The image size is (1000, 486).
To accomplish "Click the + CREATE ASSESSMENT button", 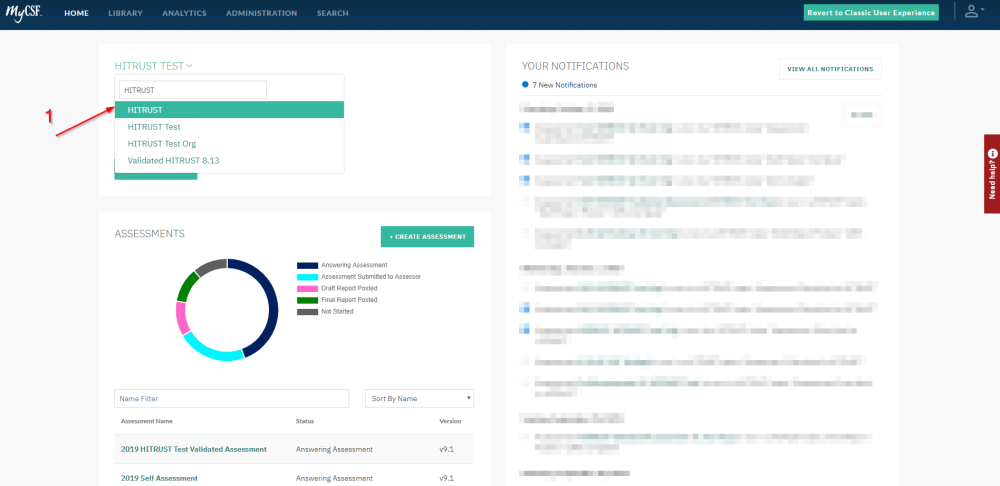I will pyautogui.click(x=427, y=237).
